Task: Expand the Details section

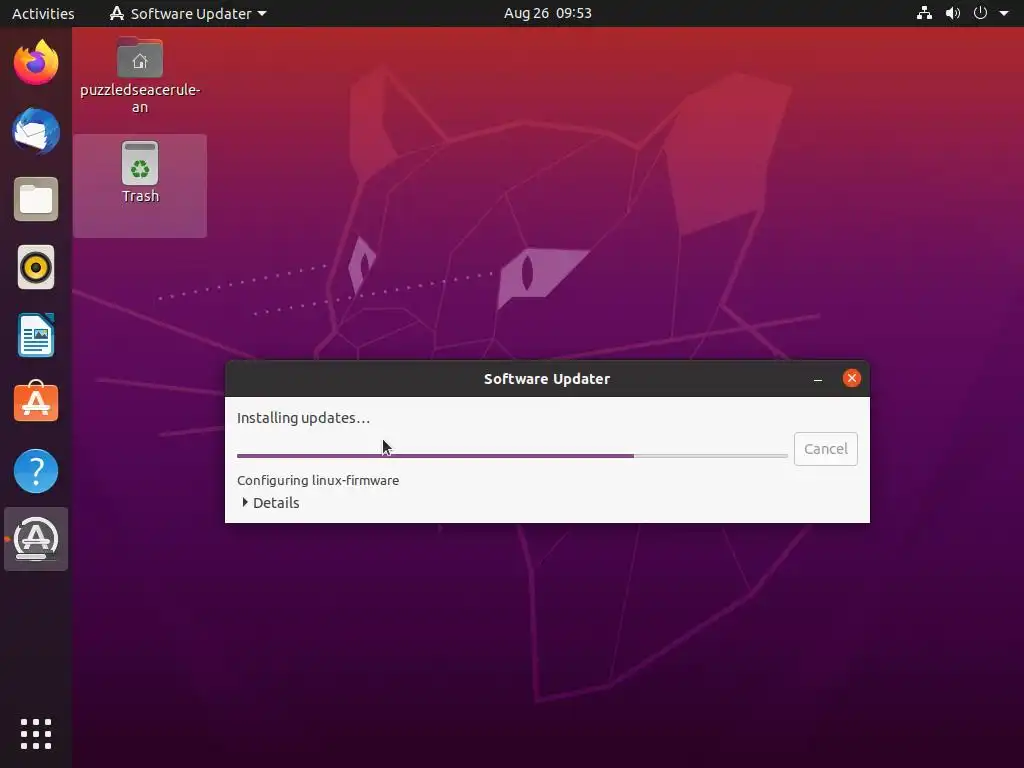Action: [x=270, y=503]
